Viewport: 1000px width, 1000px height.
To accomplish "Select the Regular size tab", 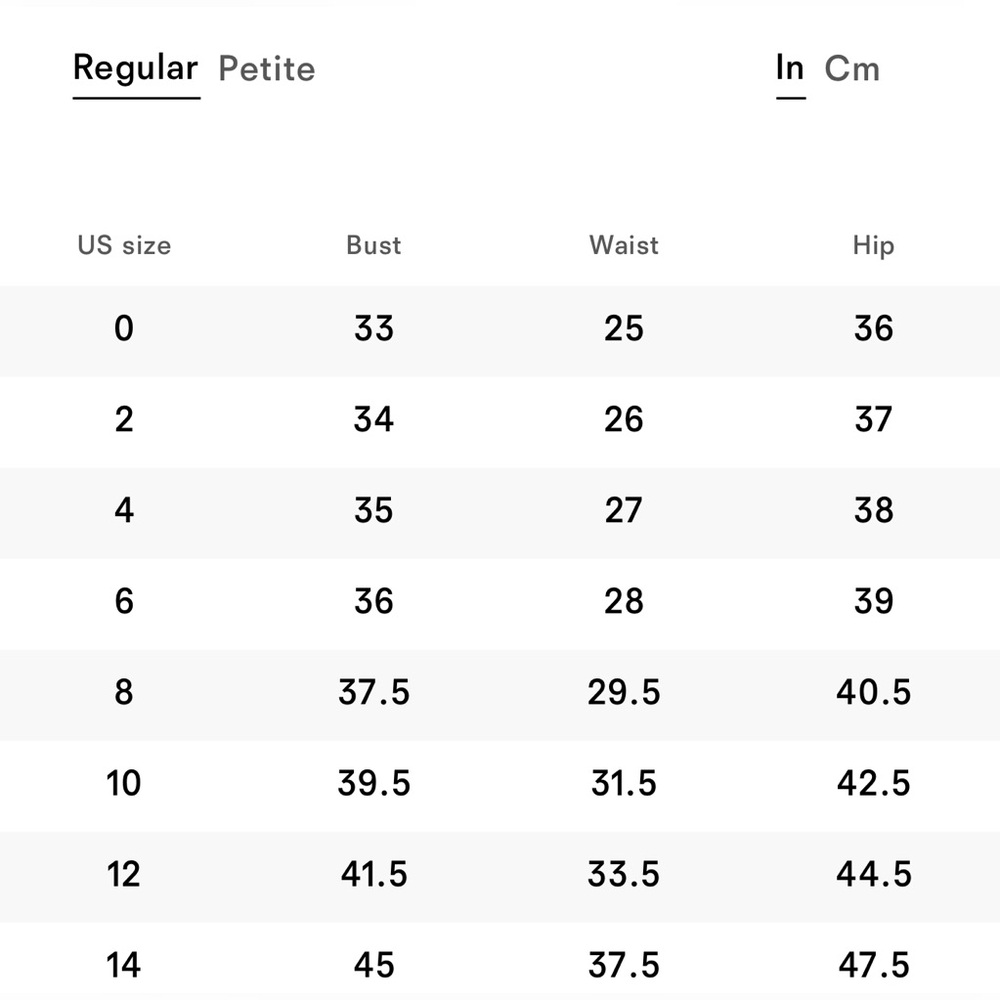I will pos(136,69).
